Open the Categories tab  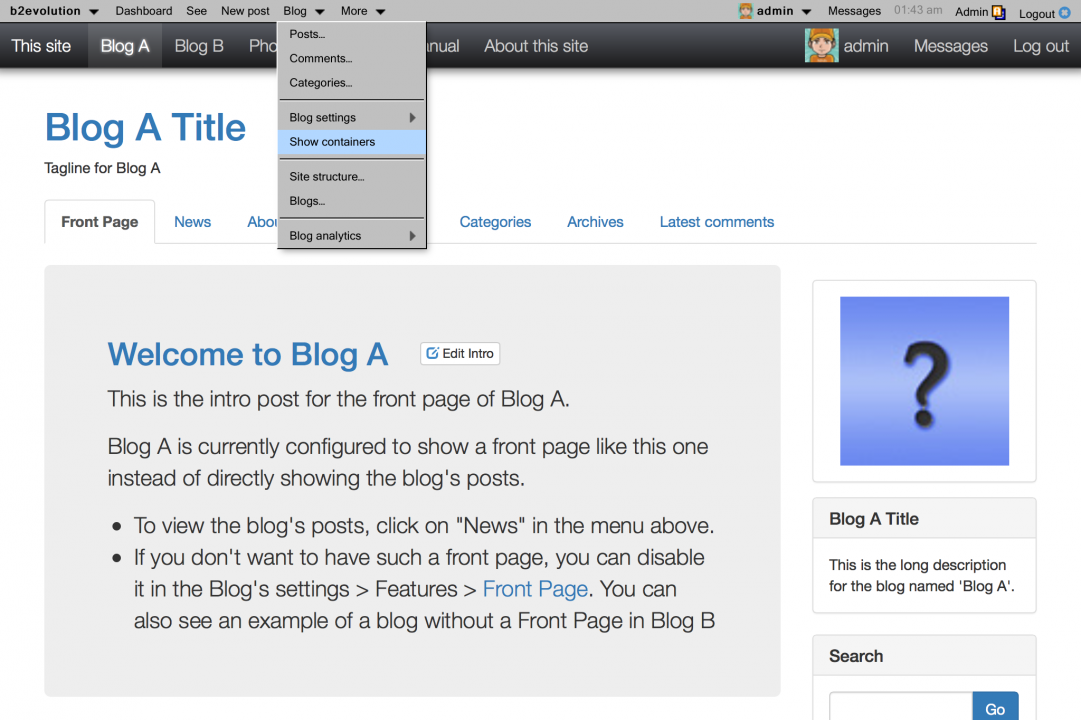pyautogui.click(x=495, y=222)
